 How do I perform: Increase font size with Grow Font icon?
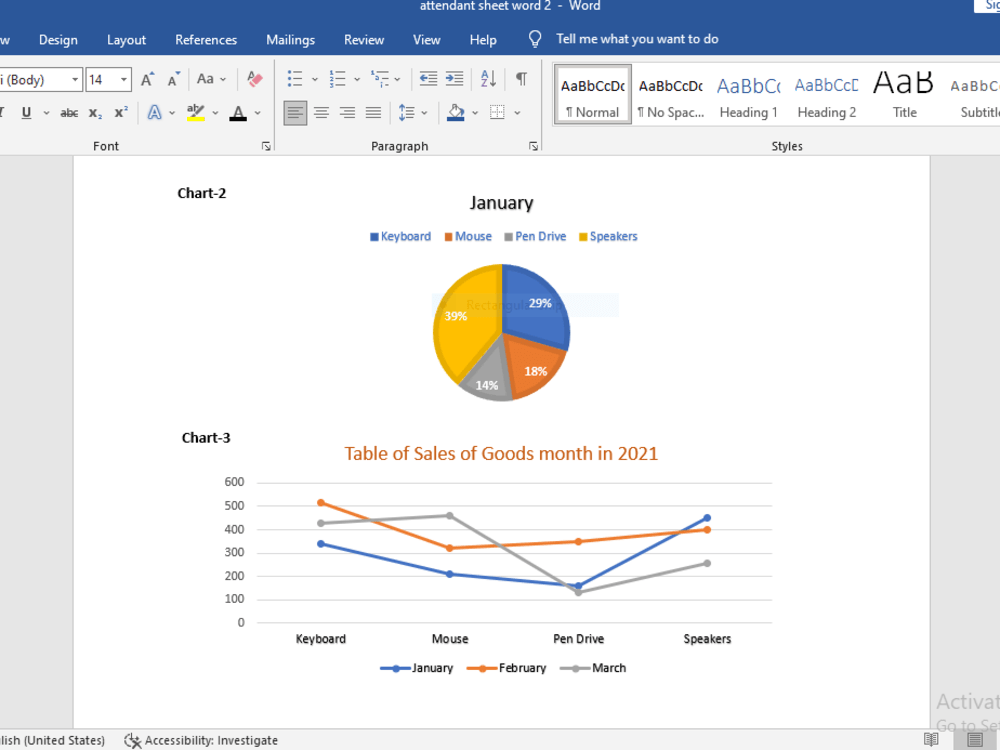[147, 79]
